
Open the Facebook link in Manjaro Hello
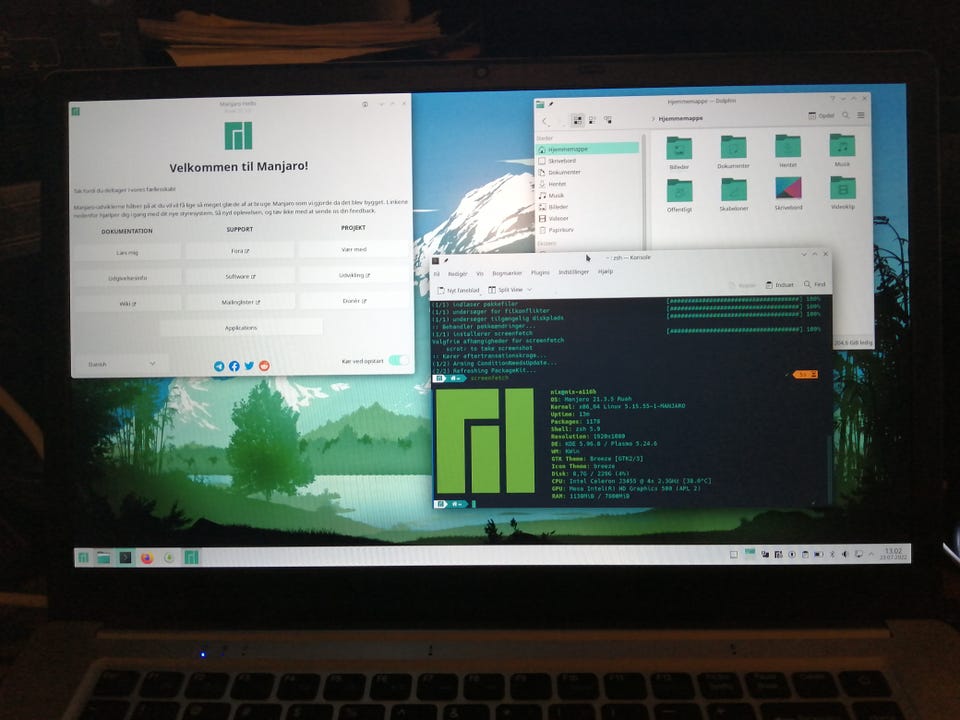pyautogui.click(x=234, y=366)
